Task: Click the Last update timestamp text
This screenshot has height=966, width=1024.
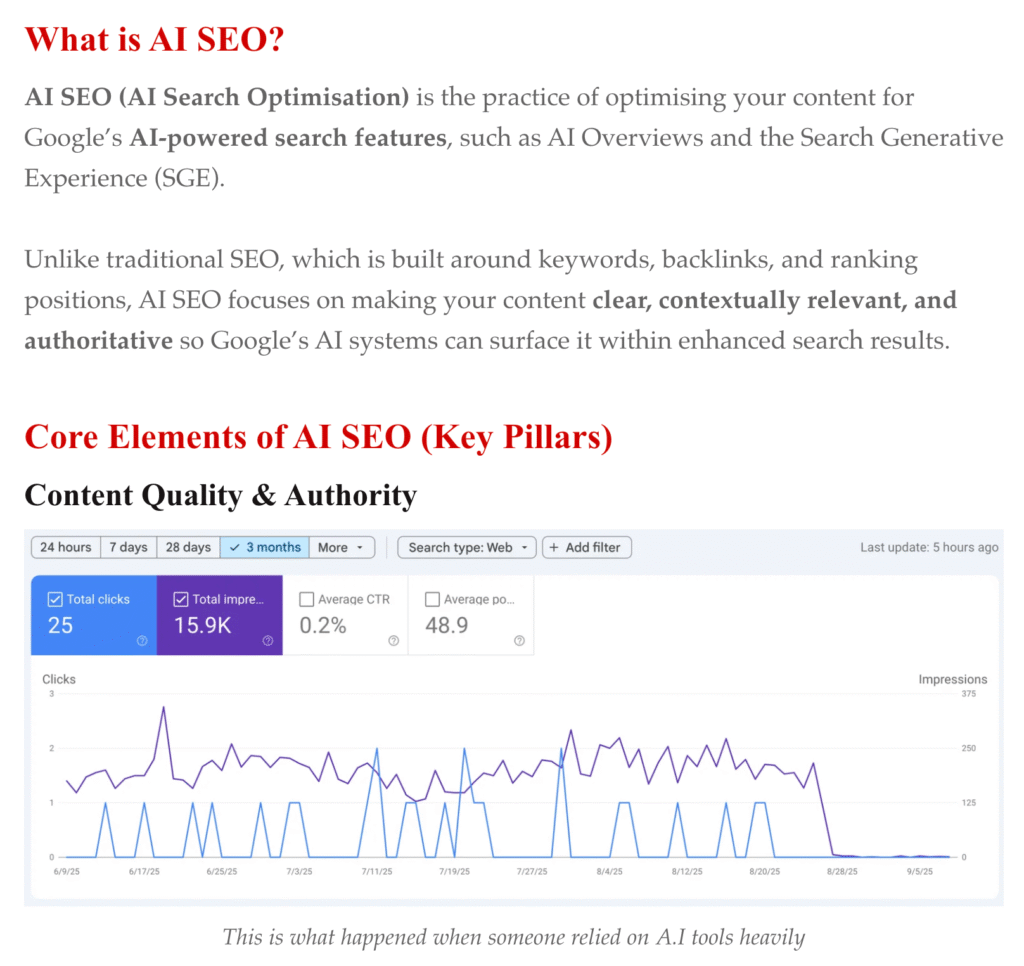Action: tap(929, 548)
